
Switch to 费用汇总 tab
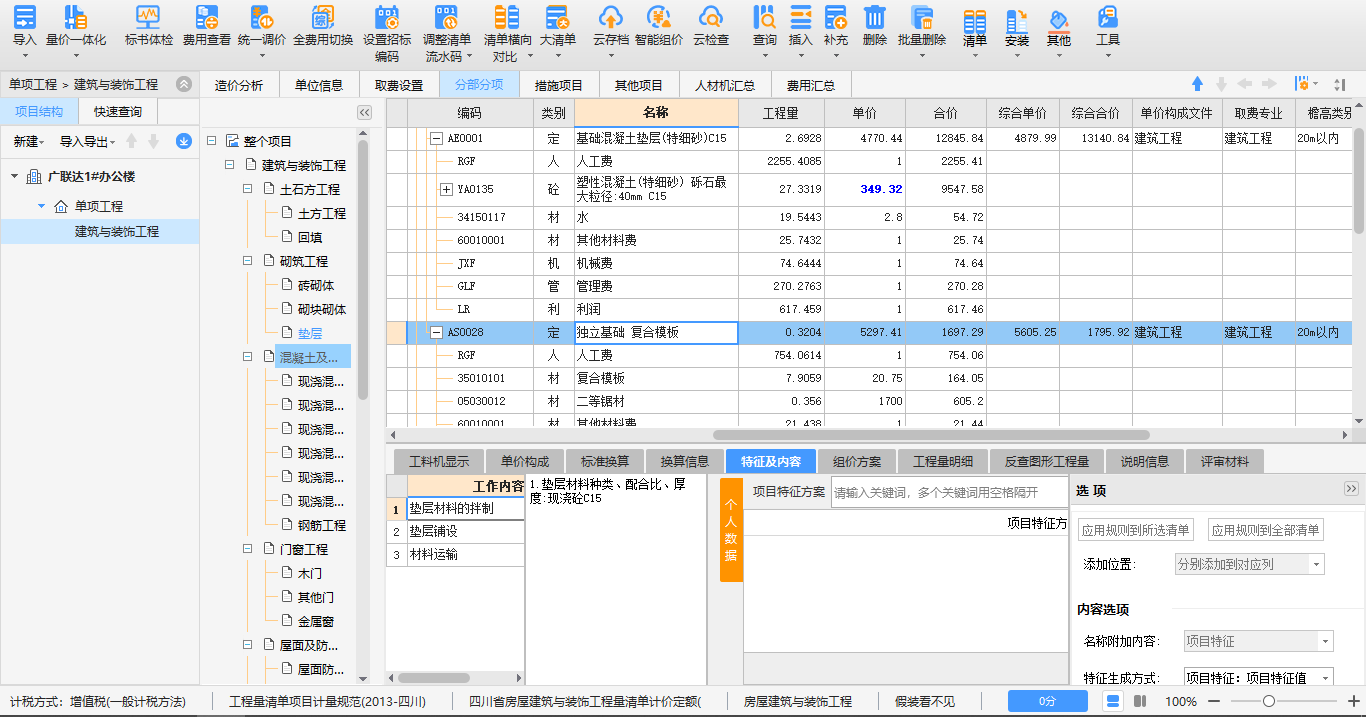(x=811, y=85)
